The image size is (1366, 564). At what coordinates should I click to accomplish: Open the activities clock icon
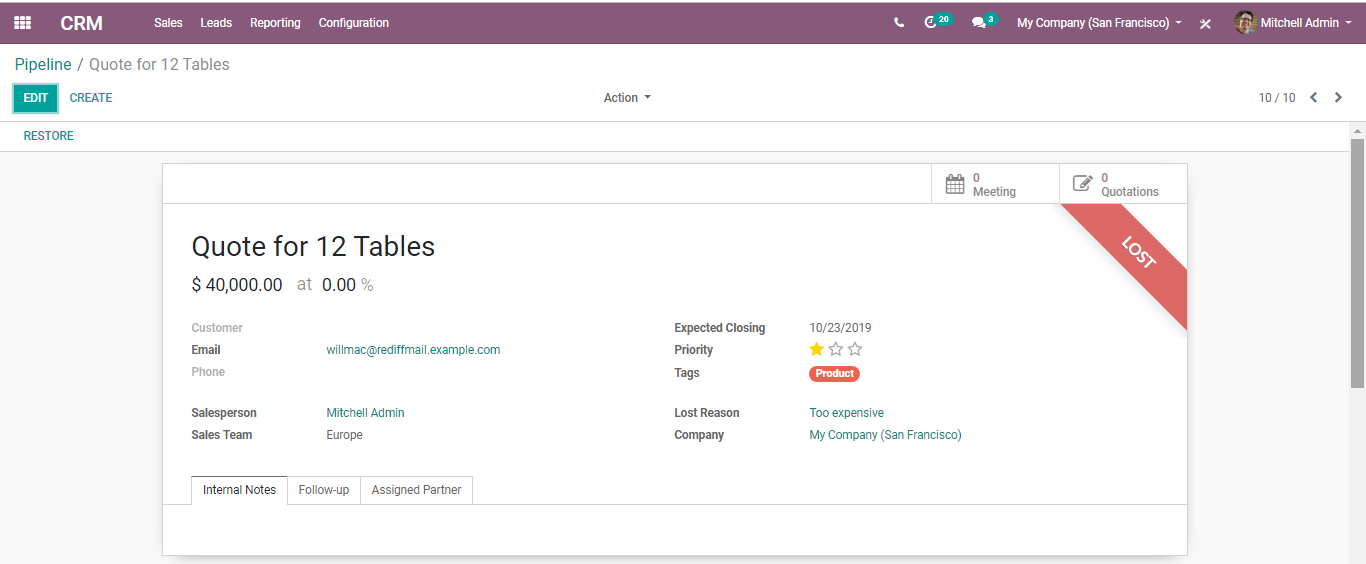[x=931, y=23]
